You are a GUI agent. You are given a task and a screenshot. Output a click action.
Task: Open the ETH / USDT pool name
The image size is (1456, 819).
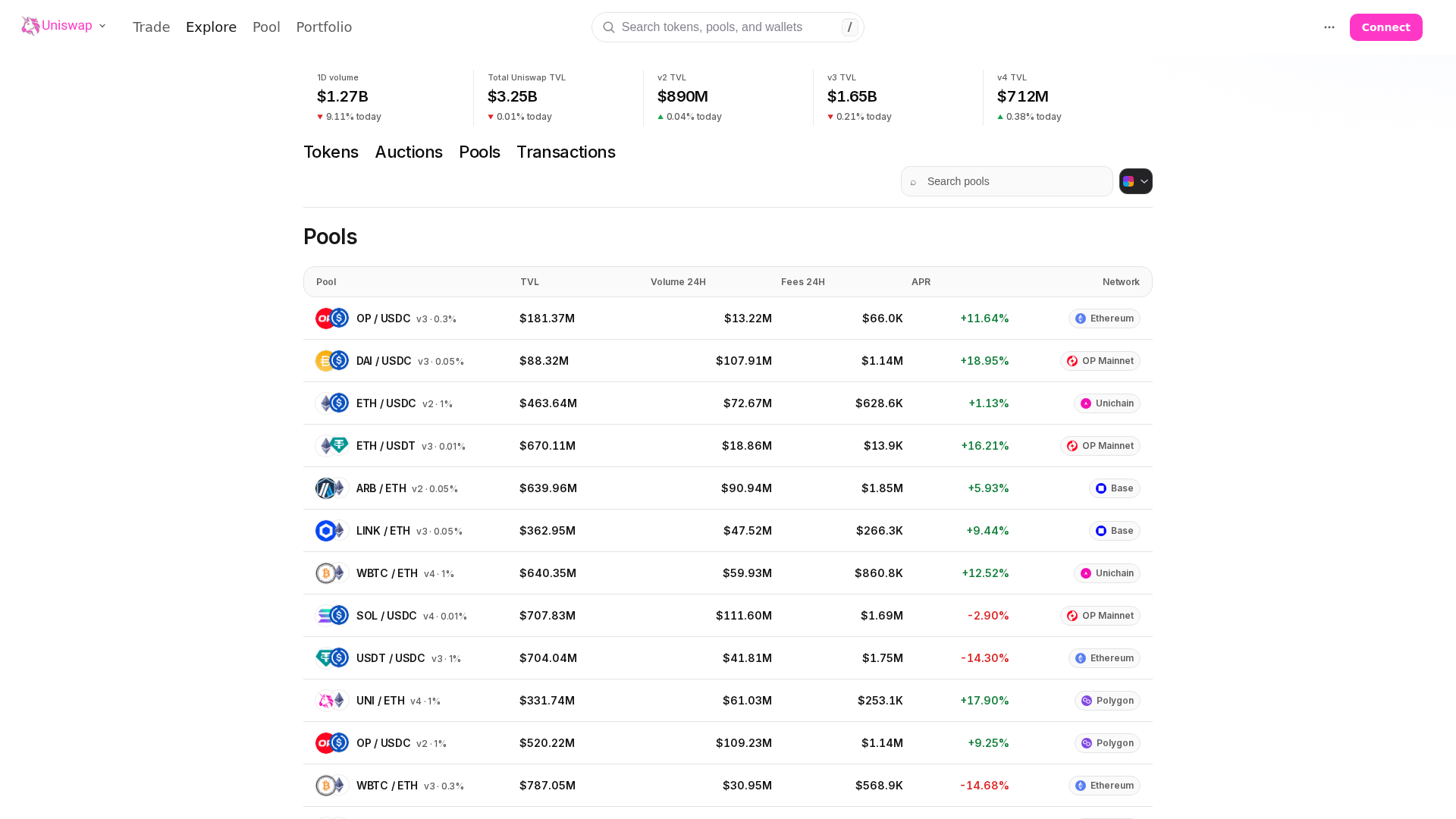(386, 446)
